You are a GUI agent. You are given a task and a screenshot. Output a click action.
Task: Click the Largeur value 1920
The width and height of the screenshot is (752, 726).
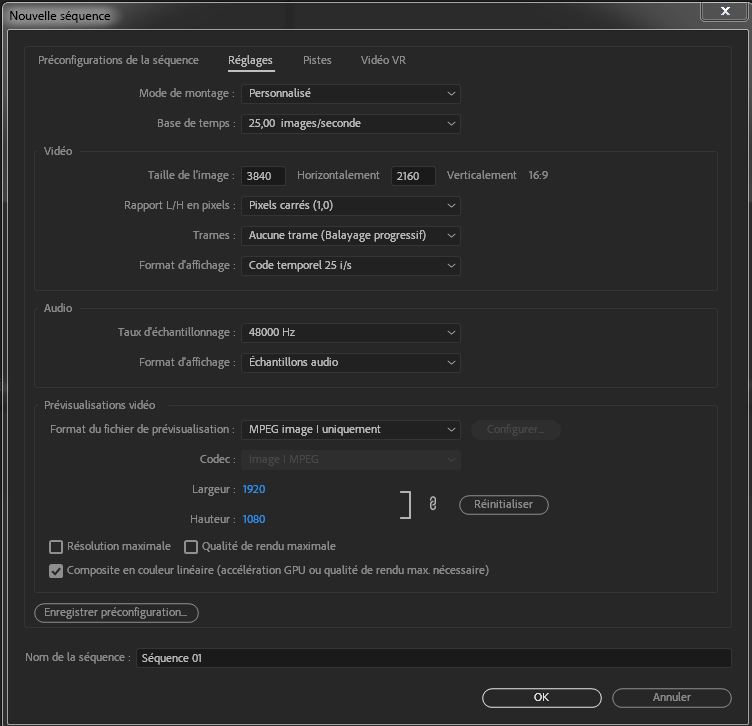pos(254,489)
